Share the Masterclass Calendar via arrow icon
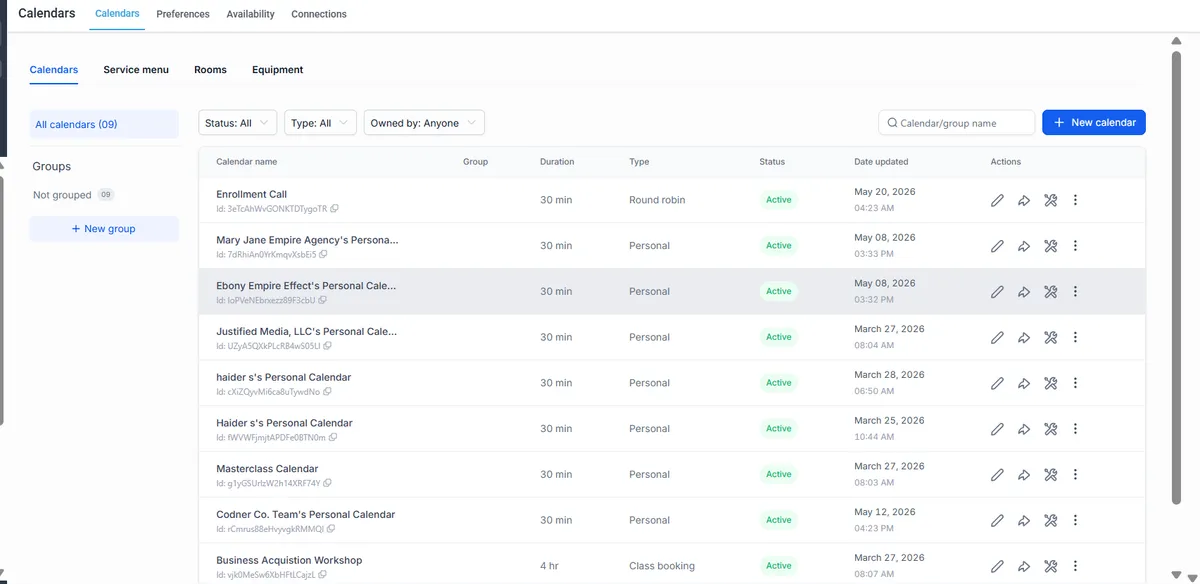This screenshot has width=1200, height=584. click(1024, 475)
